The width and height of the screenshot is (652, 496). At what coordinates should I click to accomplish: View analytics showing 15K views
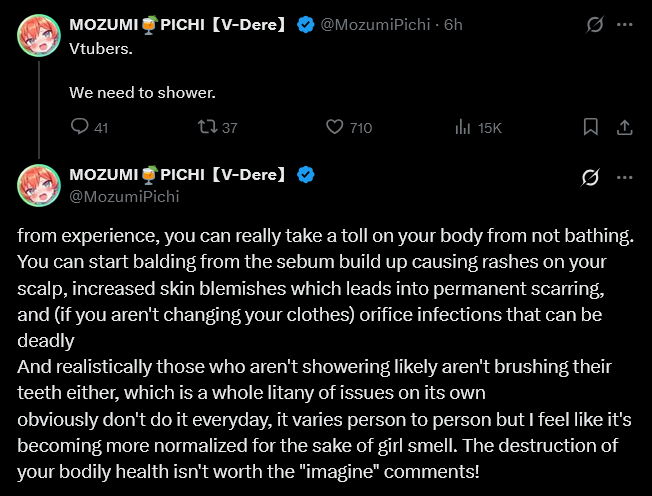(x=463, y=127)
